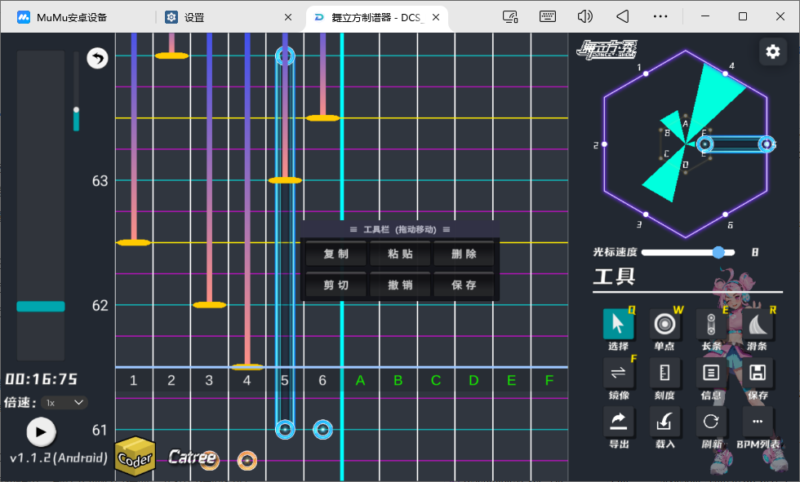Open the 刻度 scale tool
Image resolution: width=800 pixels, height=482 pixels.
point(664,373)
